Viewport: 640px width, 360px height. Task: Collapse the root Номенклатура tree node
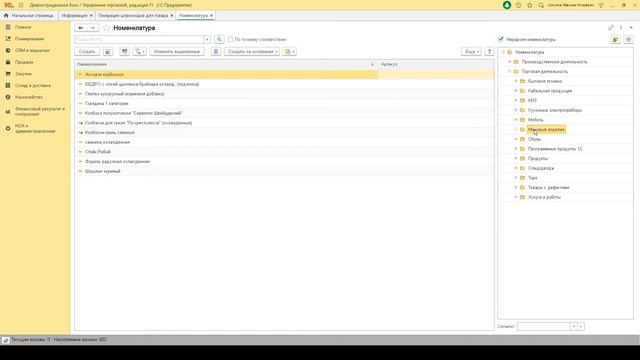(x=503, y=52)
